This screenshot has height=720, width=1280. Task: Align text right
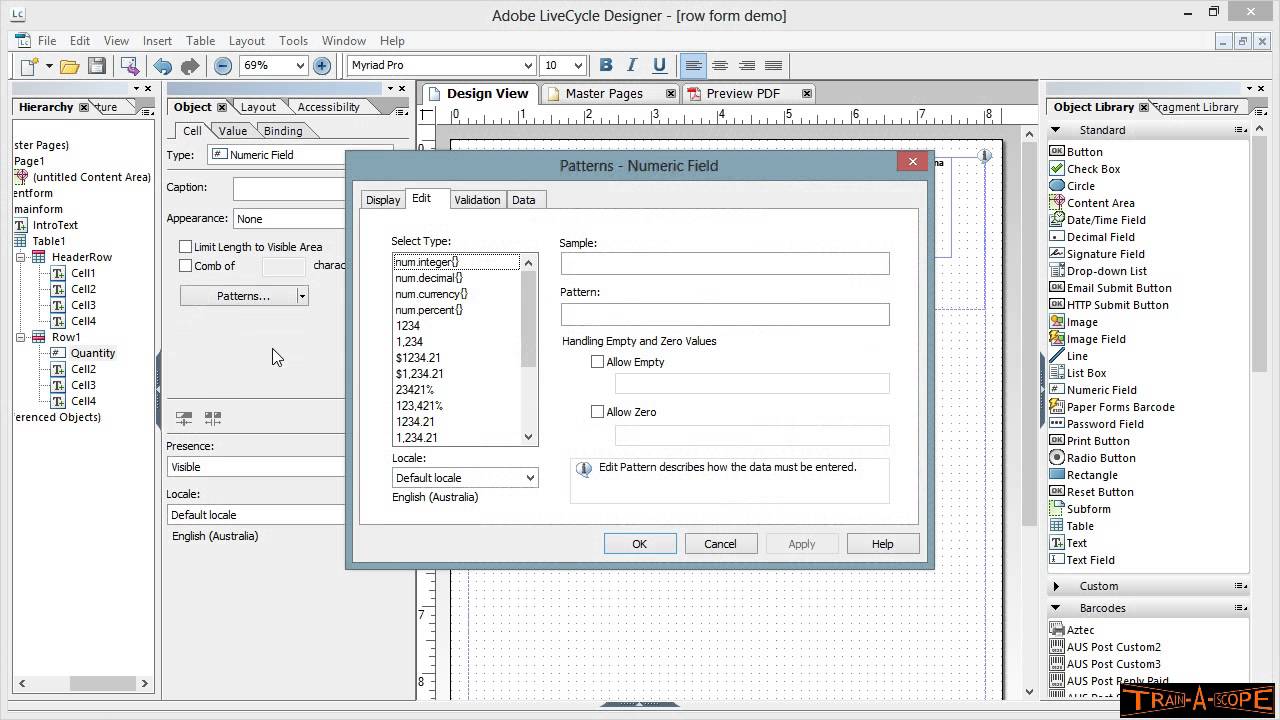[x=747, y=65]
